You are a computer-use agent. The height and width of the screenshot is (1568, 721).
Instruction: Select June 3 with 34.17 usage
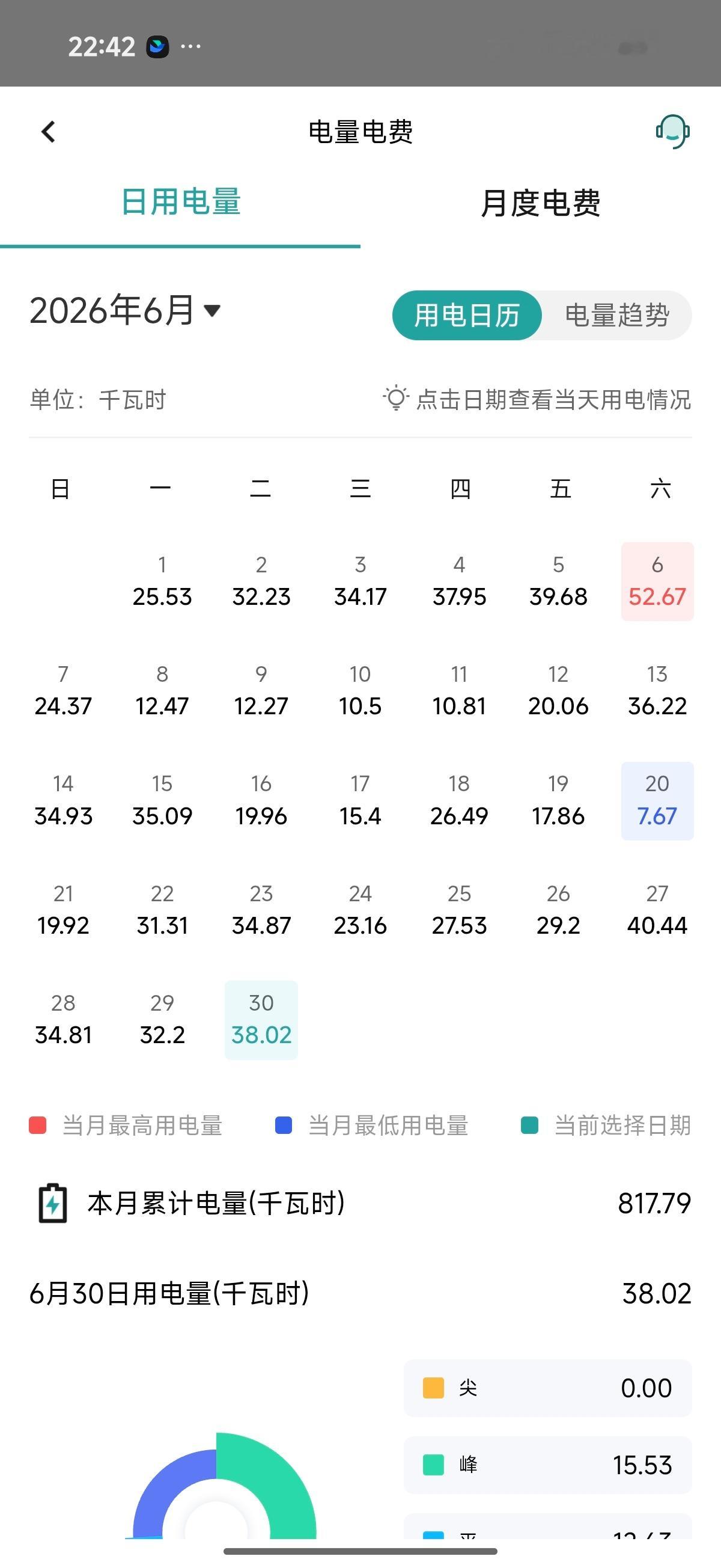360,581
